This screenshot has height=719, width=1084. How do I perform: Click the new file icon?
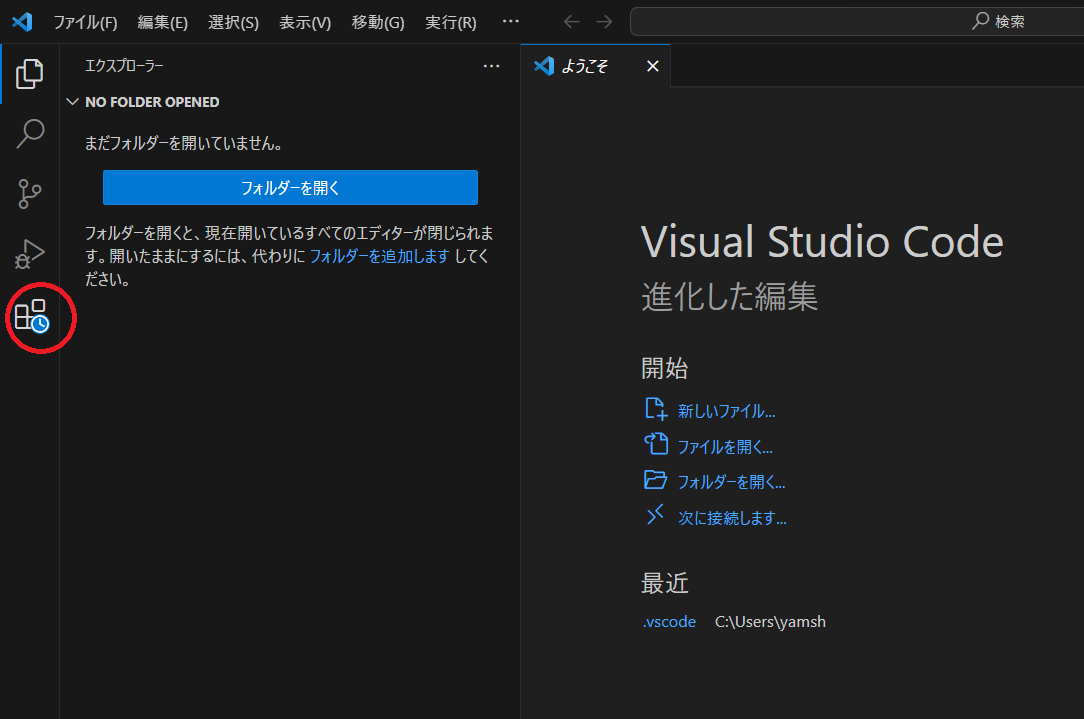pyautogui.click(x=655, y=409)
